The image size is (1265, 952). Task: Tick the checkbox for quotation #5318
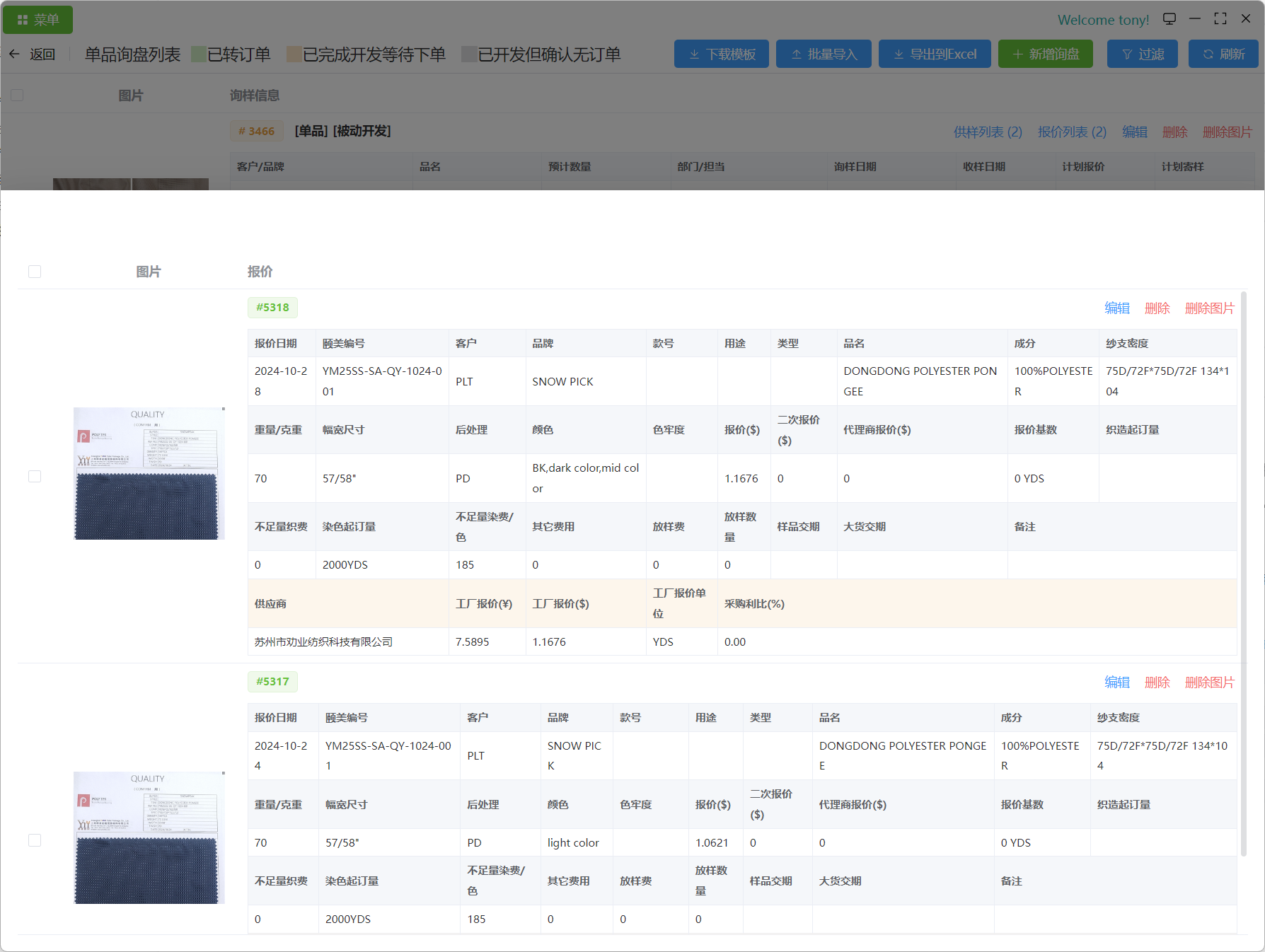(x=35, y=476)
